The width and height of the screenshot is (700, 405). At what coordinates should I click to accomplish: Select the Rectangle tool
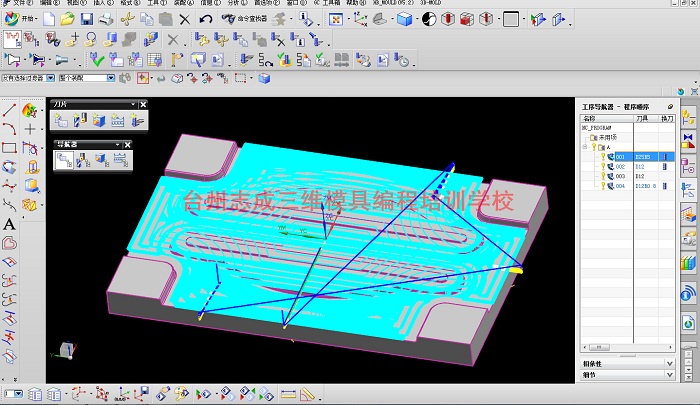click(x=9, y=148)
